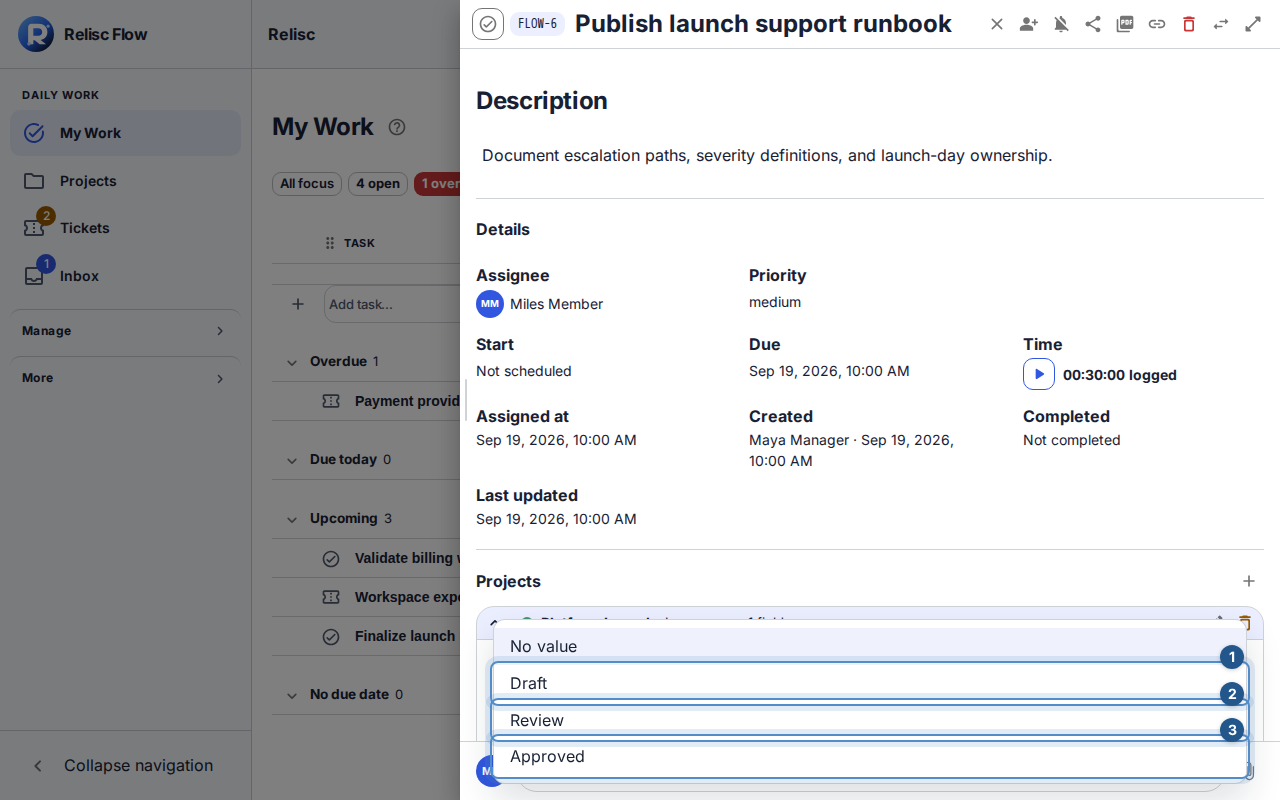Click the Miles Member assignee value
The width and height of the screenshot is (1280, 800).
pos(540,304)
